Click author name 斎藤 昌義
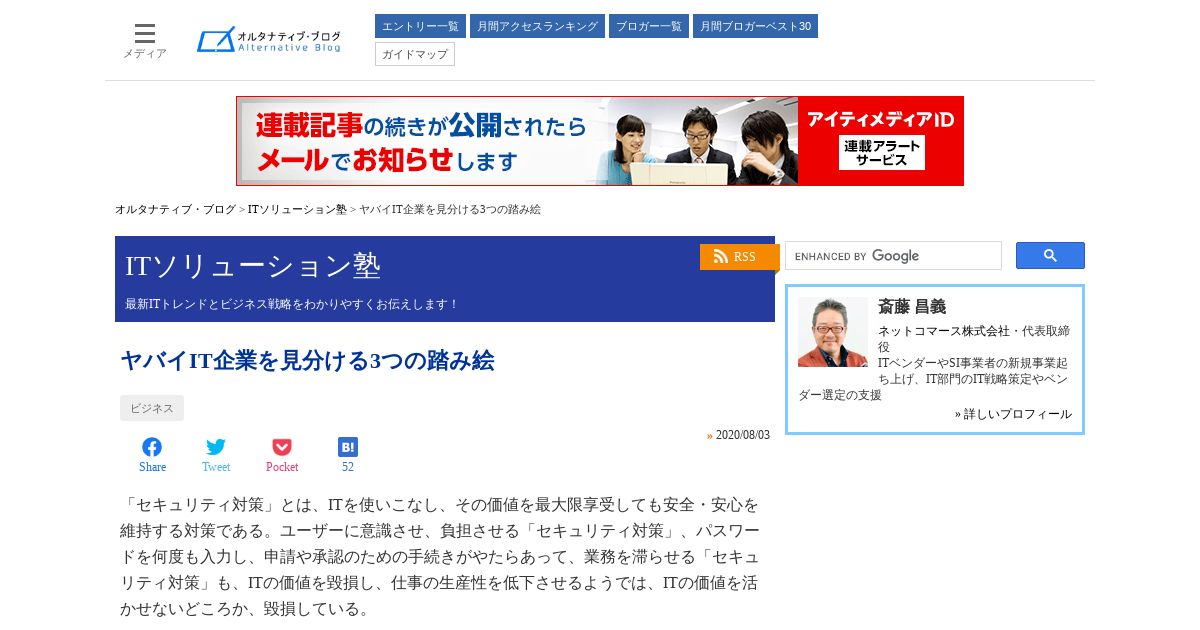The width and height of the screenshot is (1200, 630). click(x=912, y=307)
